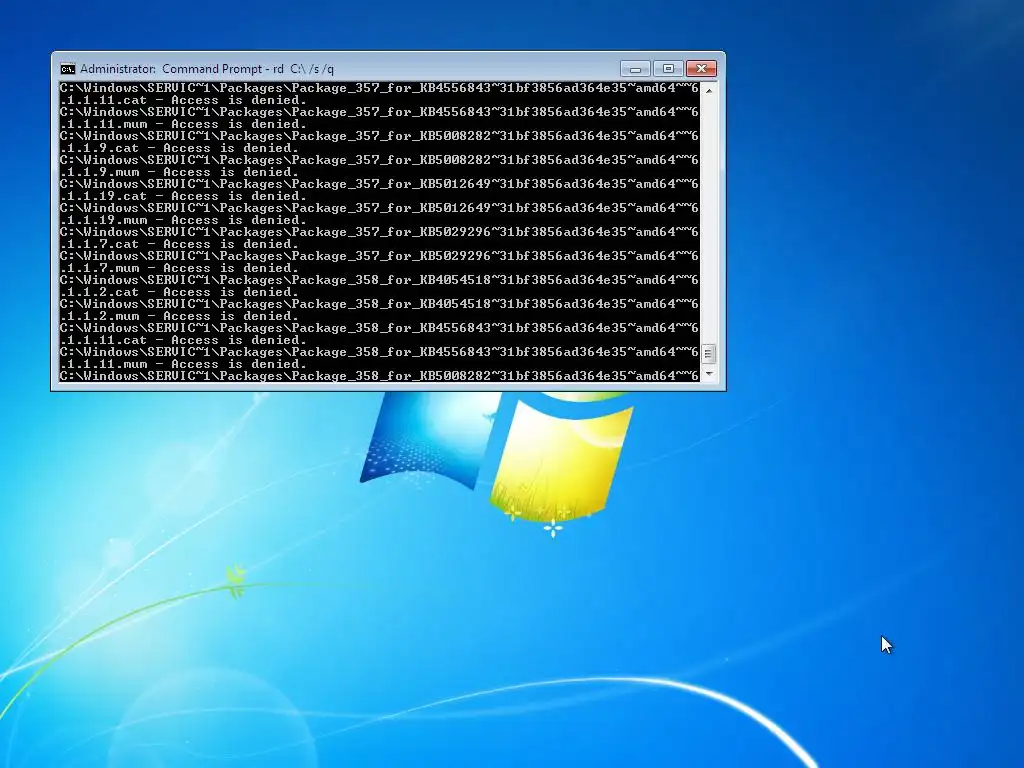Click the line '.1.1.7.mum - Access is denied.'
Image resolution: width=1024 pixels, height=768 pixels.
tap(179, 268)
